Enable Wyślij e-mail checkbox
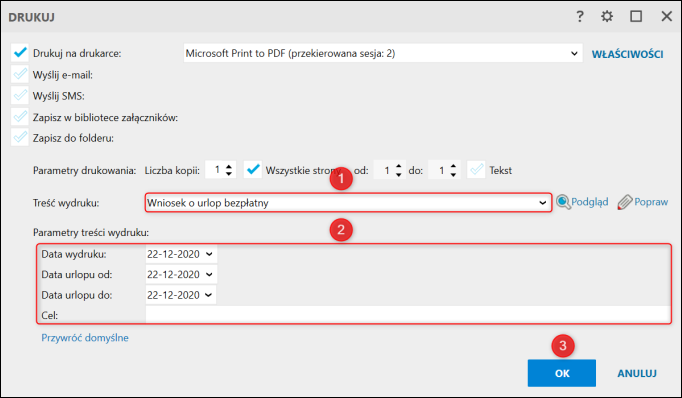 [20, 74]
